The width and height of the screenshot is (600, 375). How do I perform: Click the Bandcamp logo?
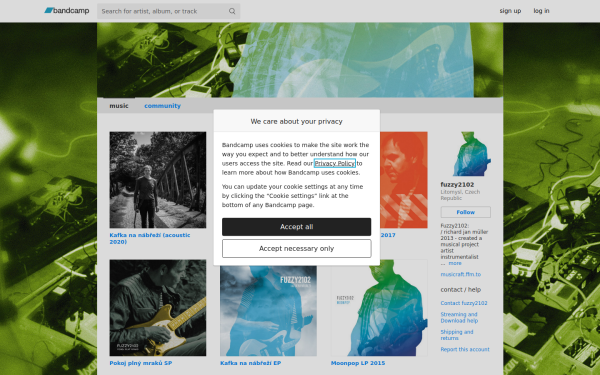(x=67, y=11)
